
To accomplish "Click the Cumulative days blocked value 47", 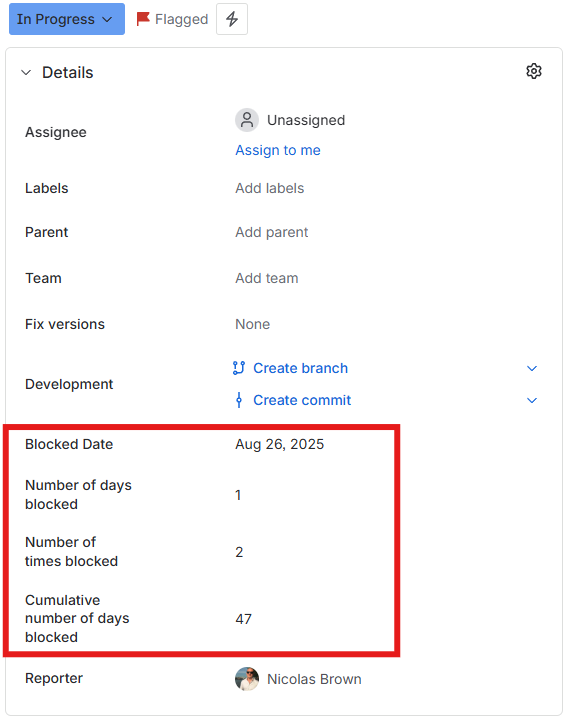I will (x=243, y=619).
